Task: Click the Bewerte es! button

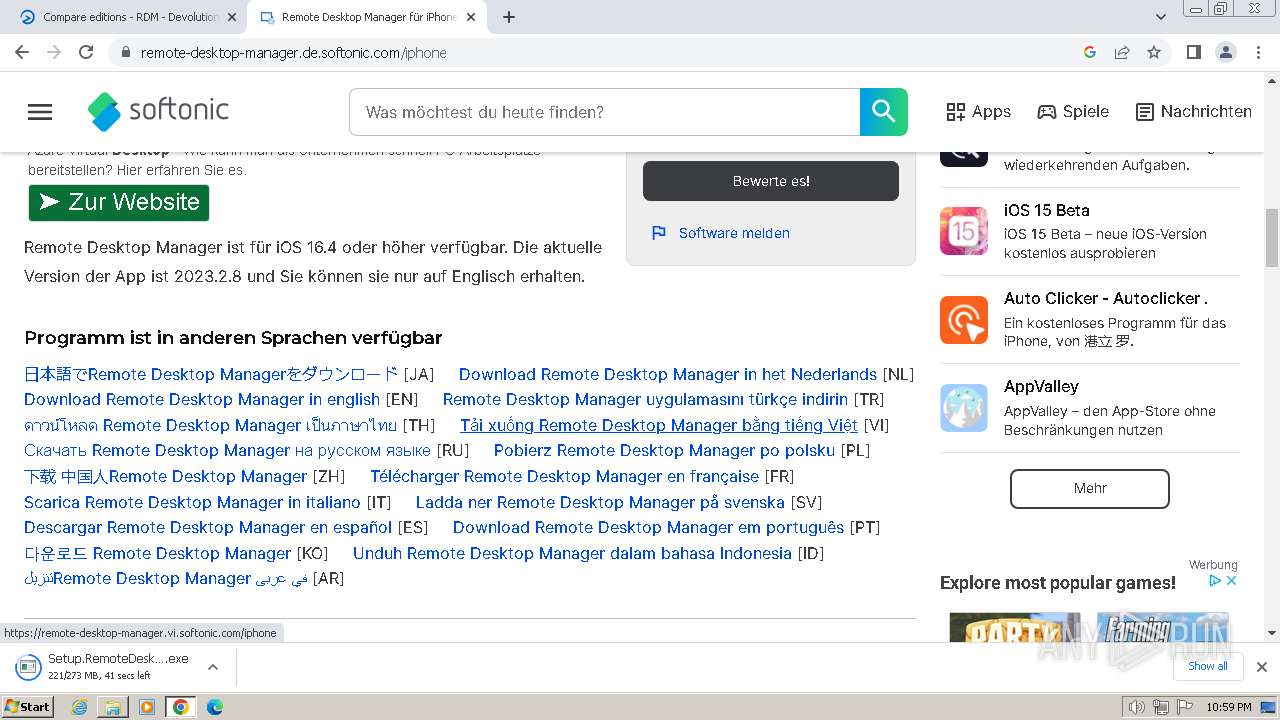Action: [771, 181]
